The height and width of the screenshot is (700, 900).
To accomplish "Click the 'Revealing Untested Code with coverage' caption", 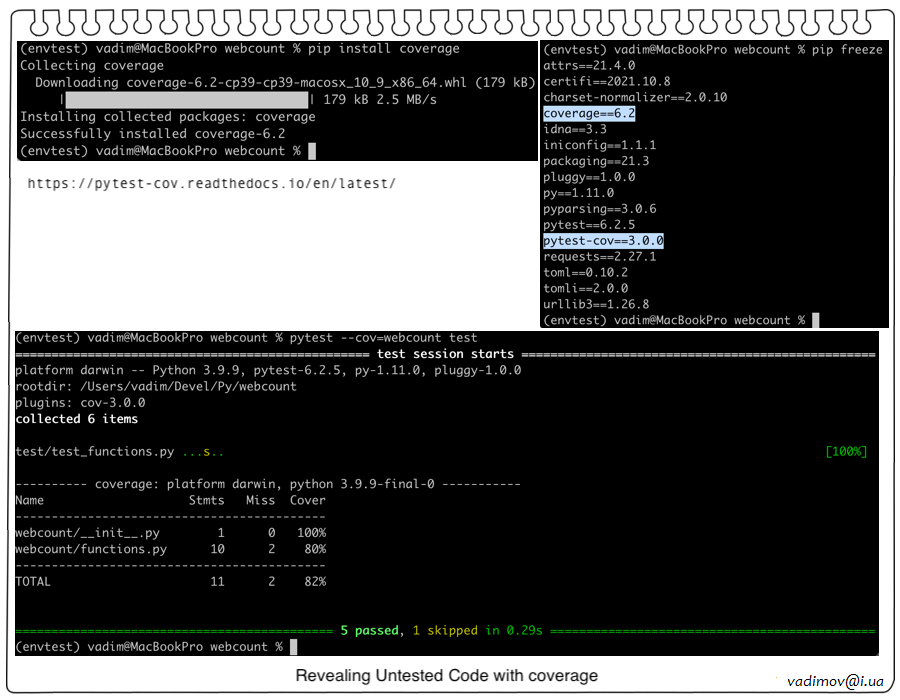I will pos(446,676).
